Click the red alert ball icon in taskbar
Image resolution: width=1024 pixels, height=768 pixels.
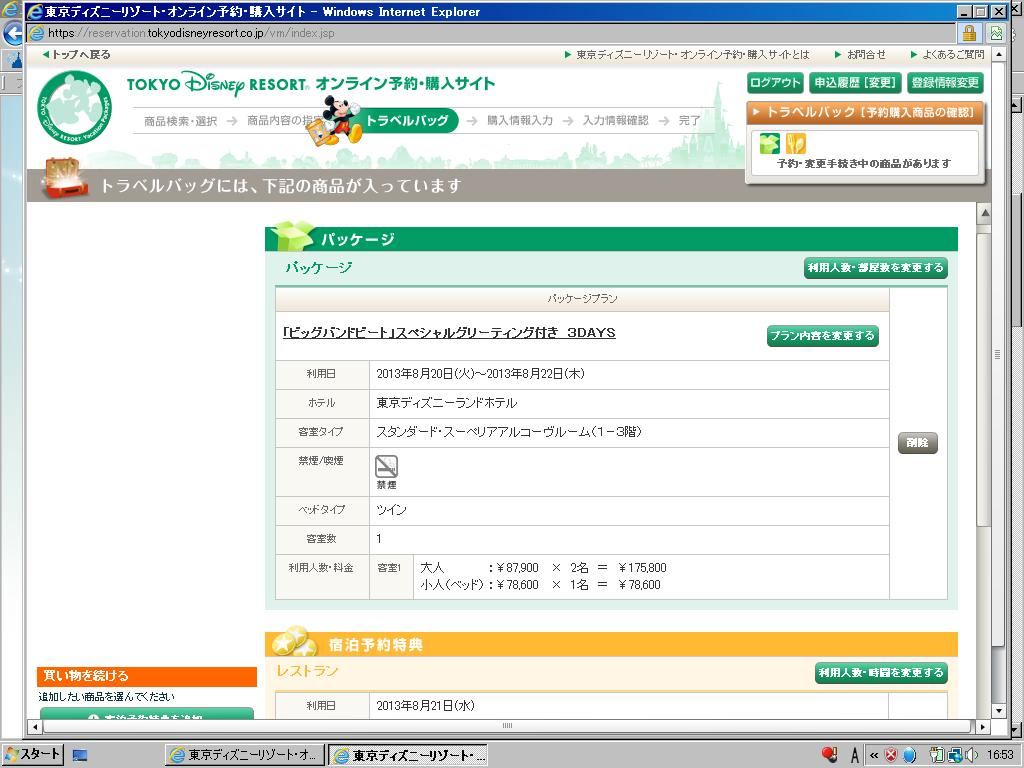pos(830,755)
